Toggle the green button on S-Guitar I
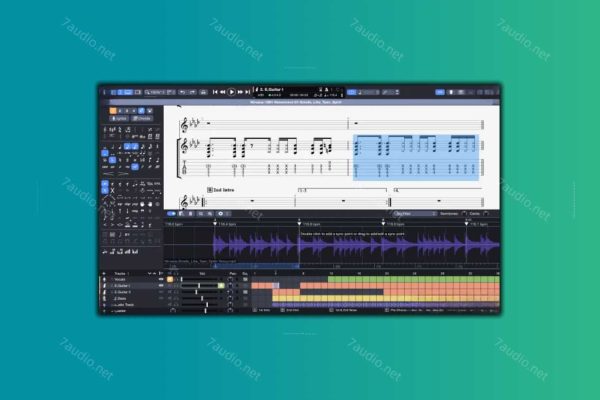Image resolution: width=600 pixels, height=400 pixels. 221,286
